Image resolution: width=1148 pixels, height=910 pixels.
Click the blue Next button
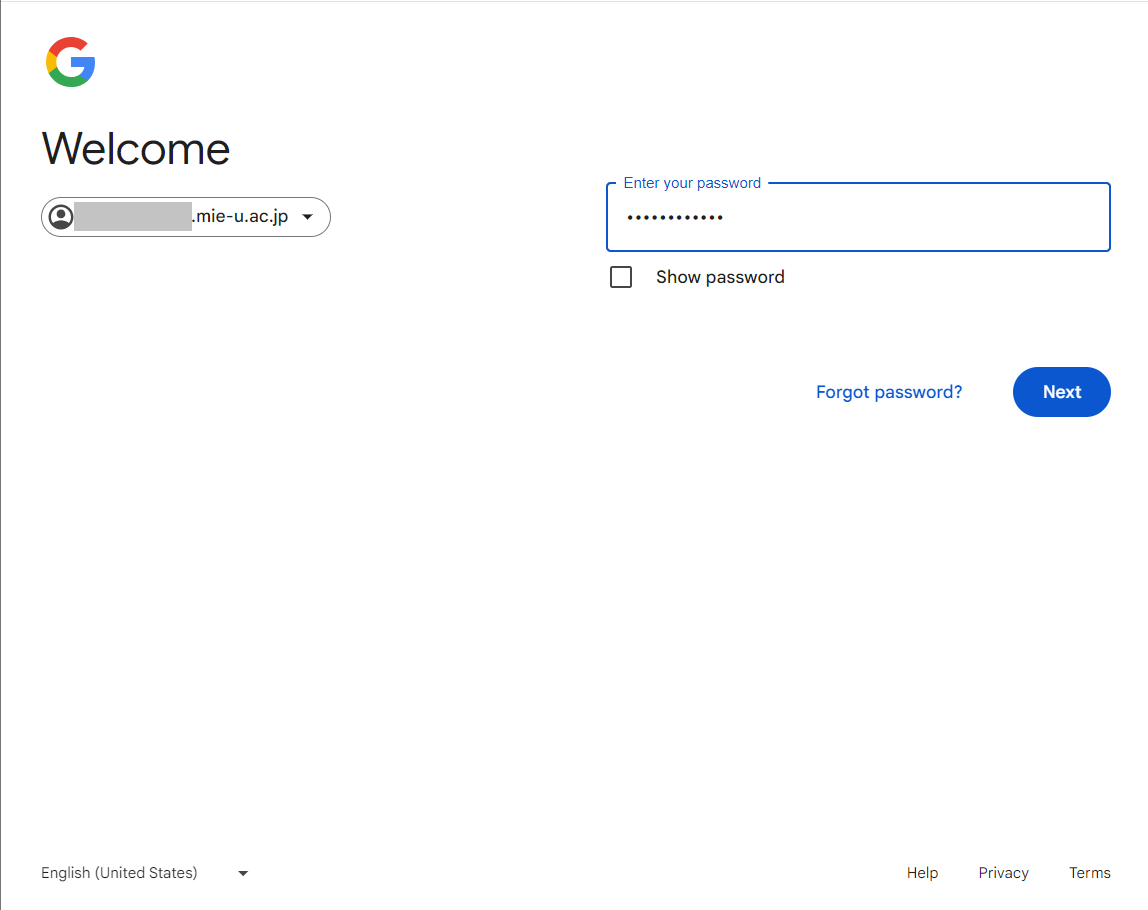click(1062, 392)
